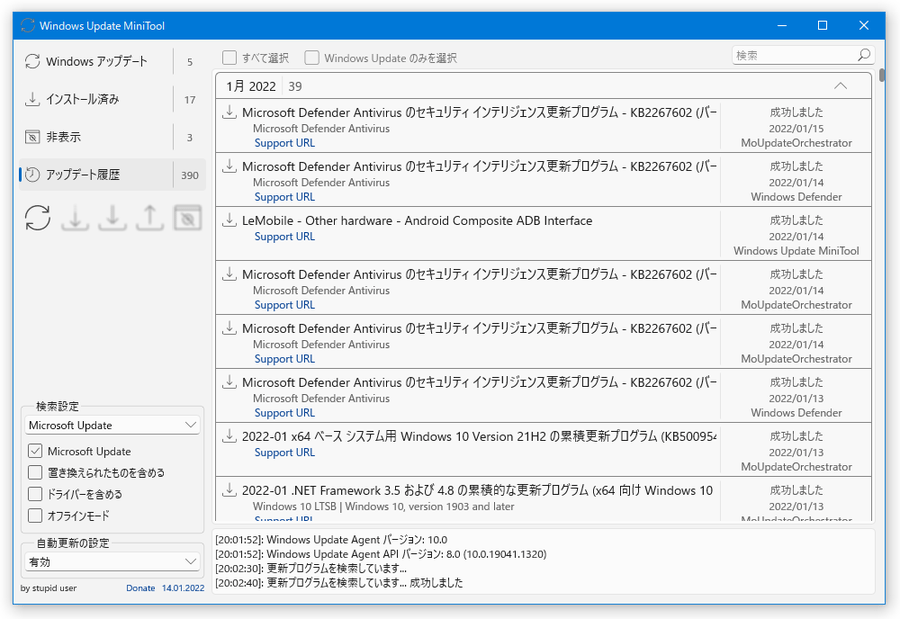Open the 自動更新の設定 有効 dropdown
The width and height of the screenshot is (900, 619).
(x=112, y=562)
